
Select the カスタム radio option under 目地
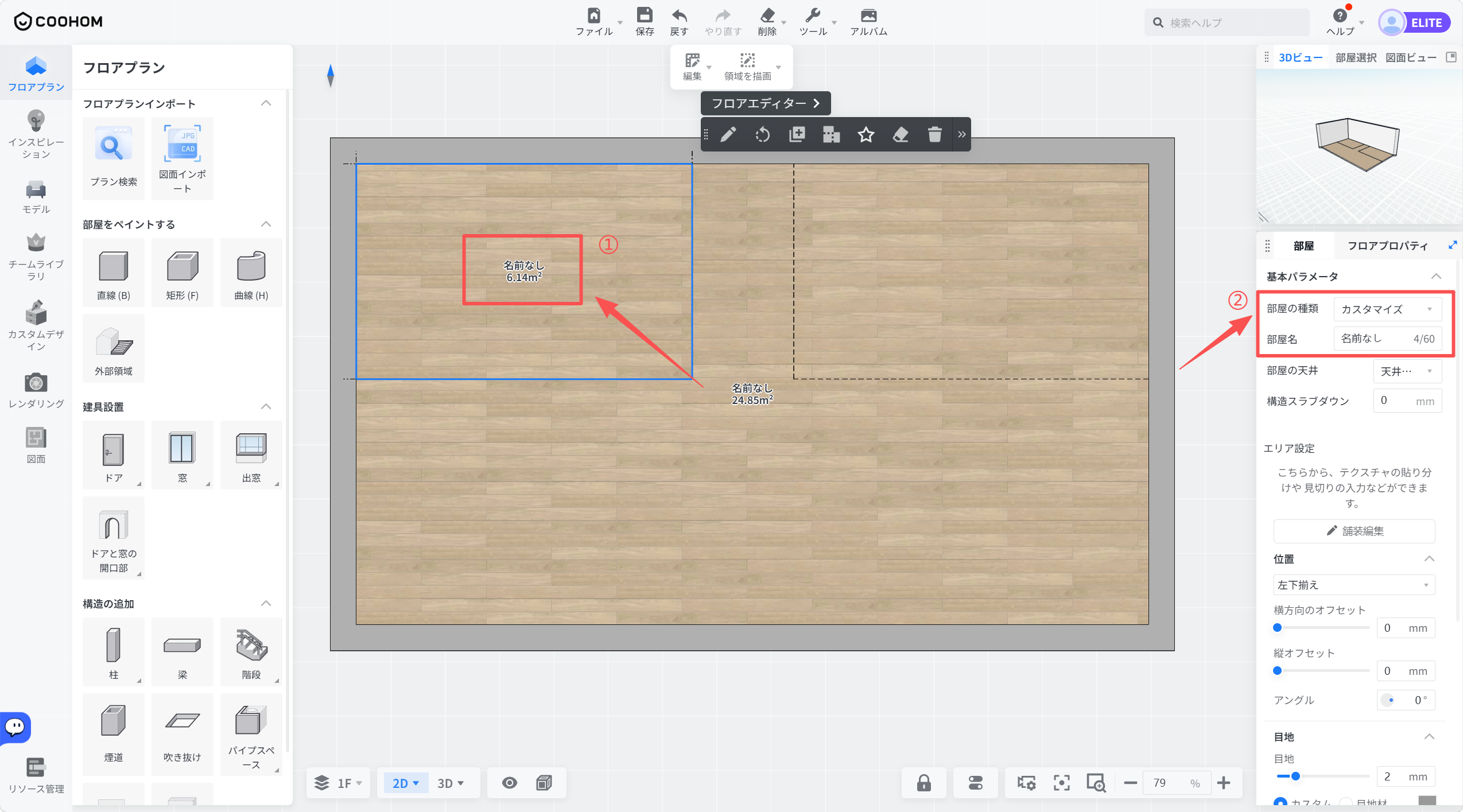coord(1280,803)
